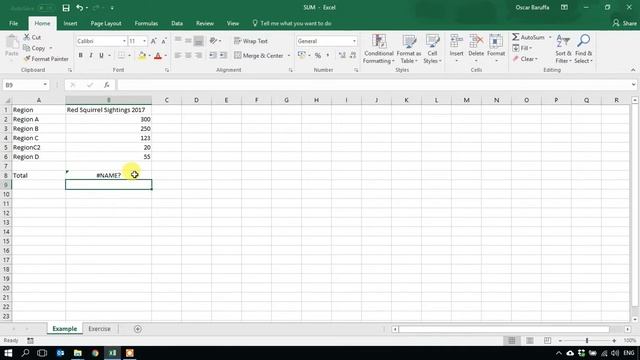The image size is (640, 360).
Task: Click Center horizontal alignment icon
Action: pyautogui.click(x=188, y=56)
